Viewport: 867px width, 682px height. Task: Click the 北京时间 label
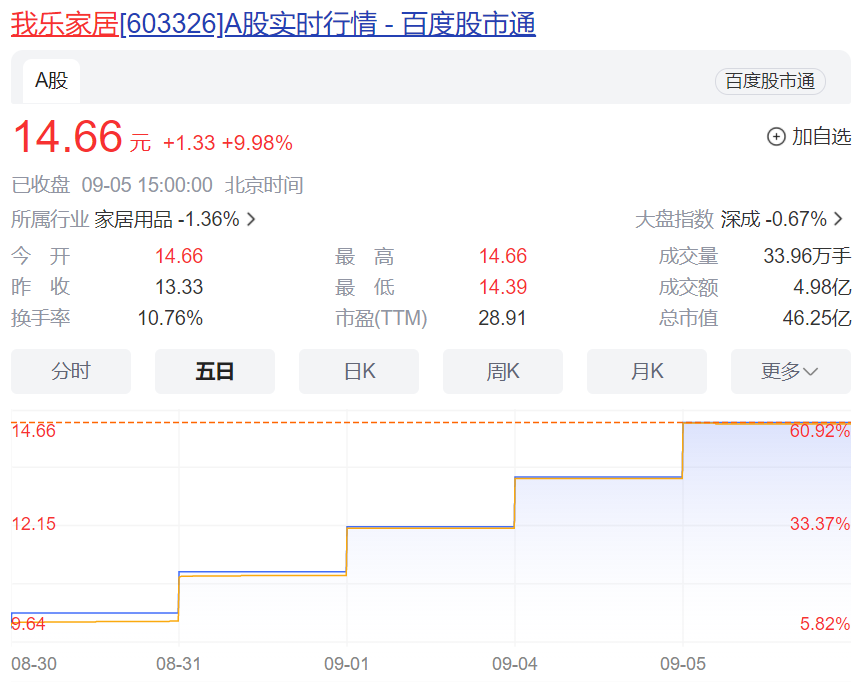tap(264, 185)
